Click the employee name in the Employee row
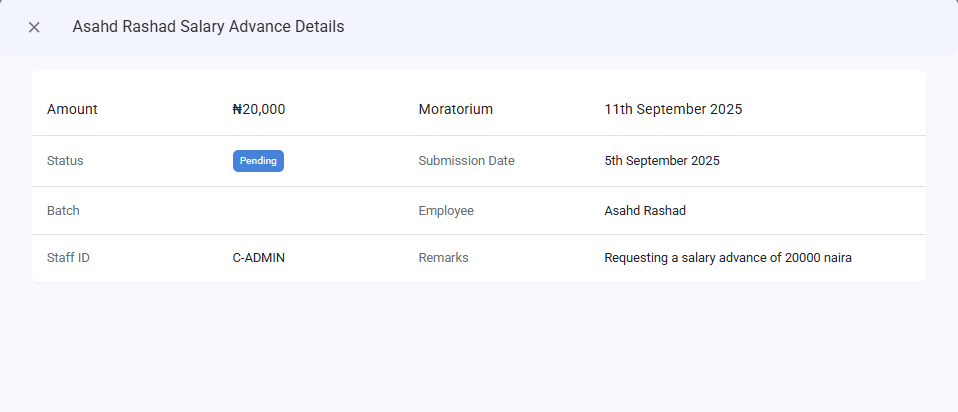The height and width of the screenshot is (412, 958). point(645,211)
